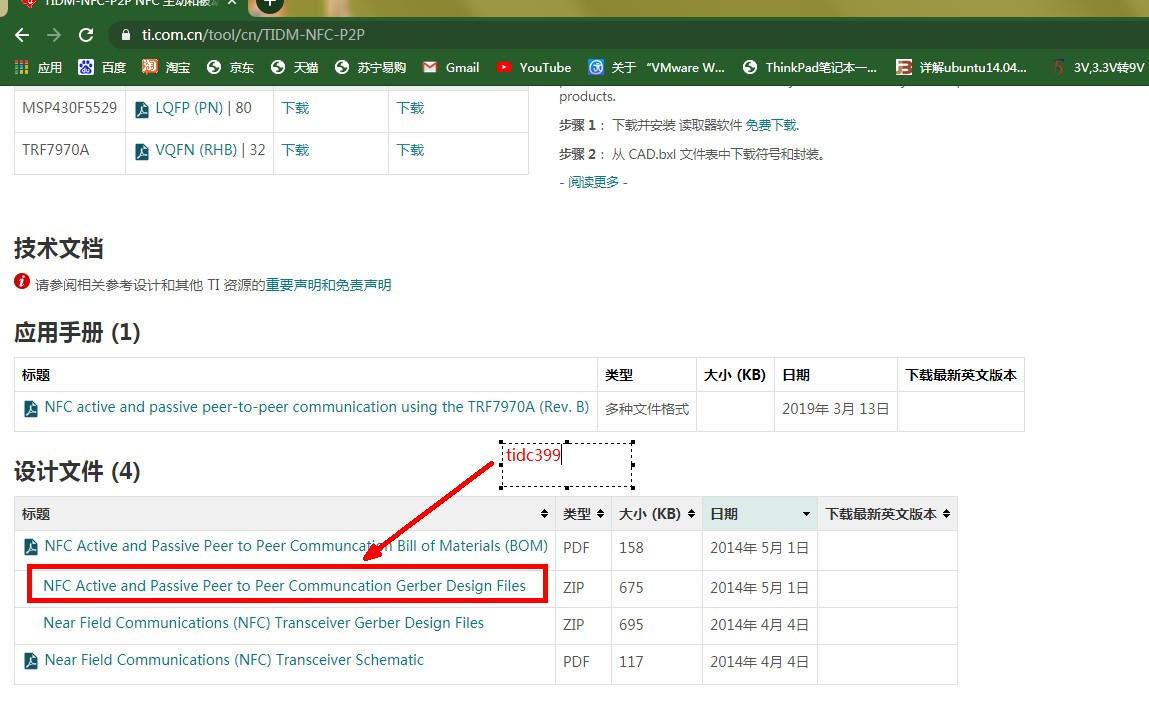Open the 关于 VMware W... bookmark
The height and width of the screenshot is (706, 1149).
[x=657, y=67]
